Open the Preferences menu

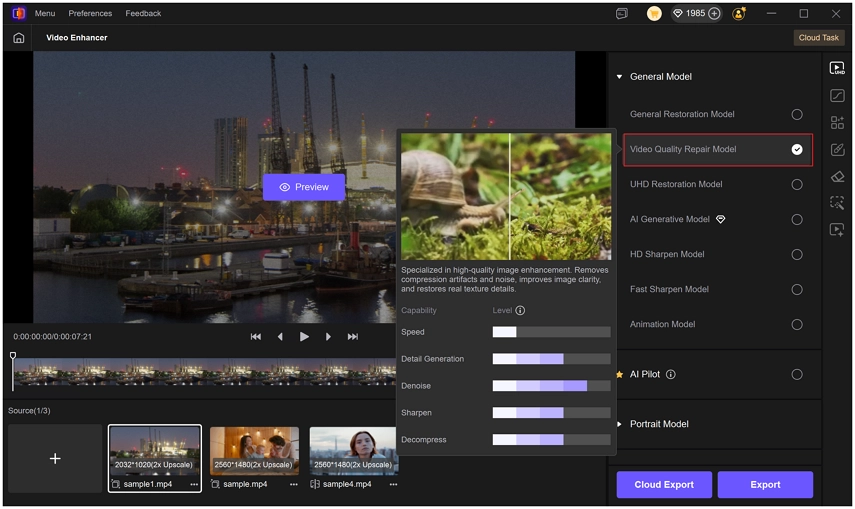pyautogui.click(x=90, y=13)
